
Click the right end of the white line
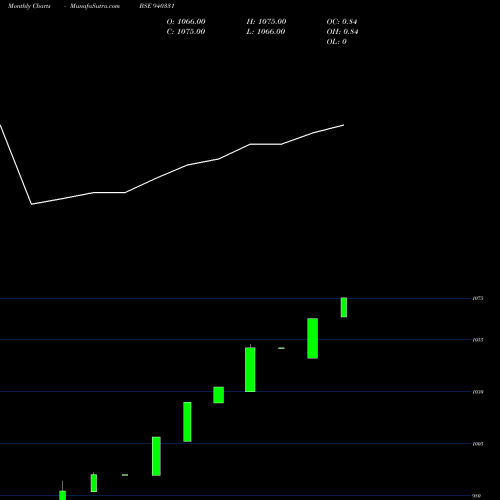[x=344, y=125]
